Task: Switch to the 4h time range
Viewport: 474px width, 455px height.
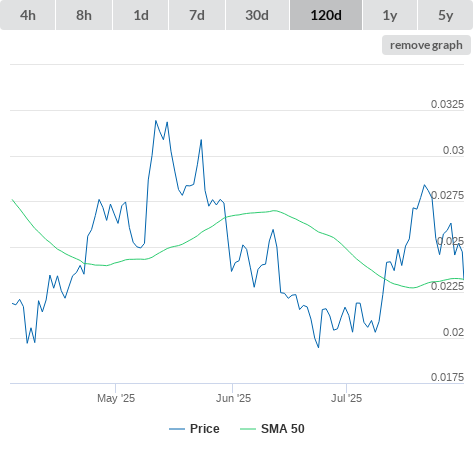Action: point(28,15)
